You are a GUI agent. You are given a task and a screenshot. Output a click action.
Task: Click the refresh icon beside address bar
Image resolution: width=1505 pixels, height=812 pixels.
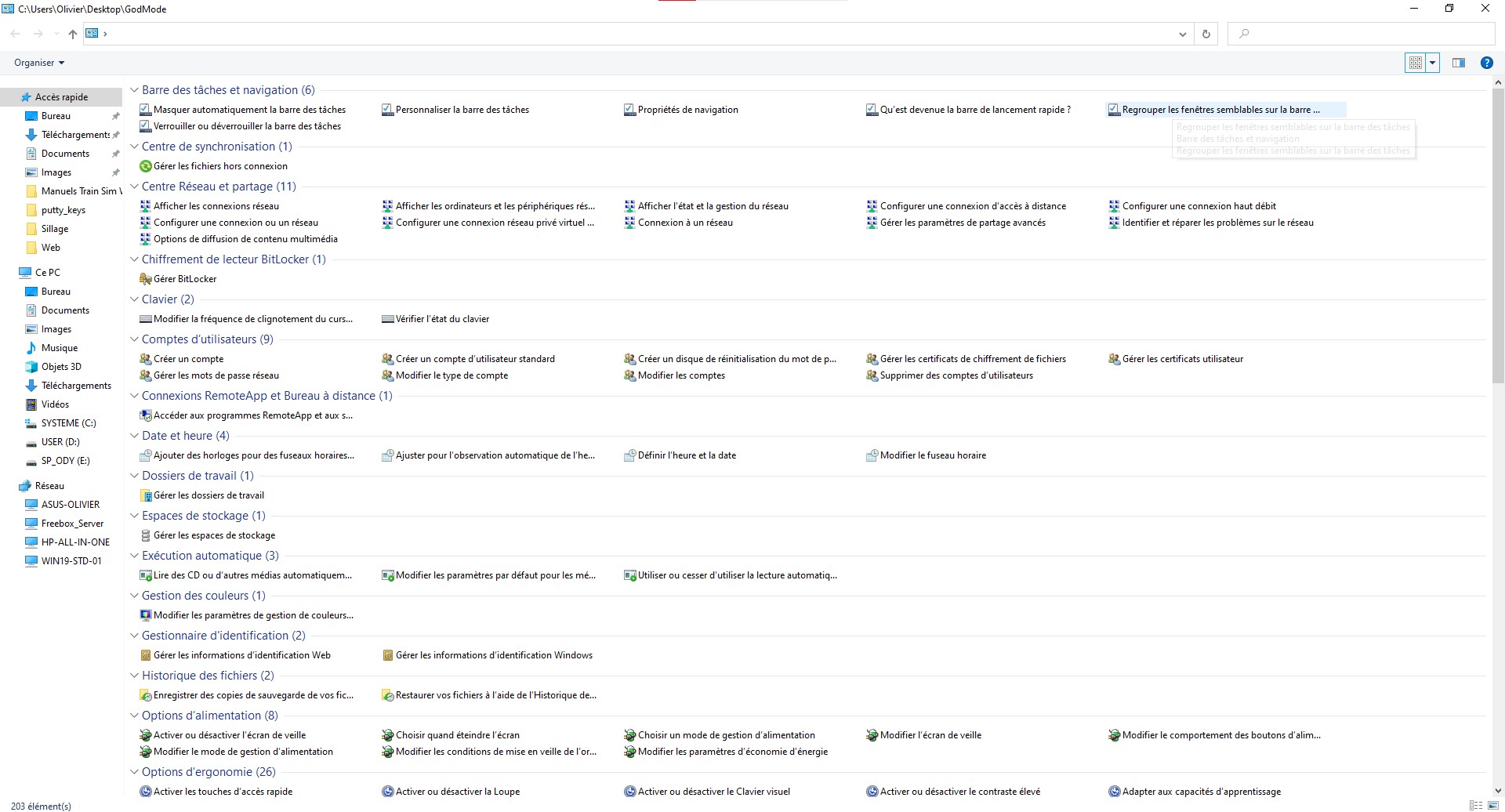(x=1206, y=34)
